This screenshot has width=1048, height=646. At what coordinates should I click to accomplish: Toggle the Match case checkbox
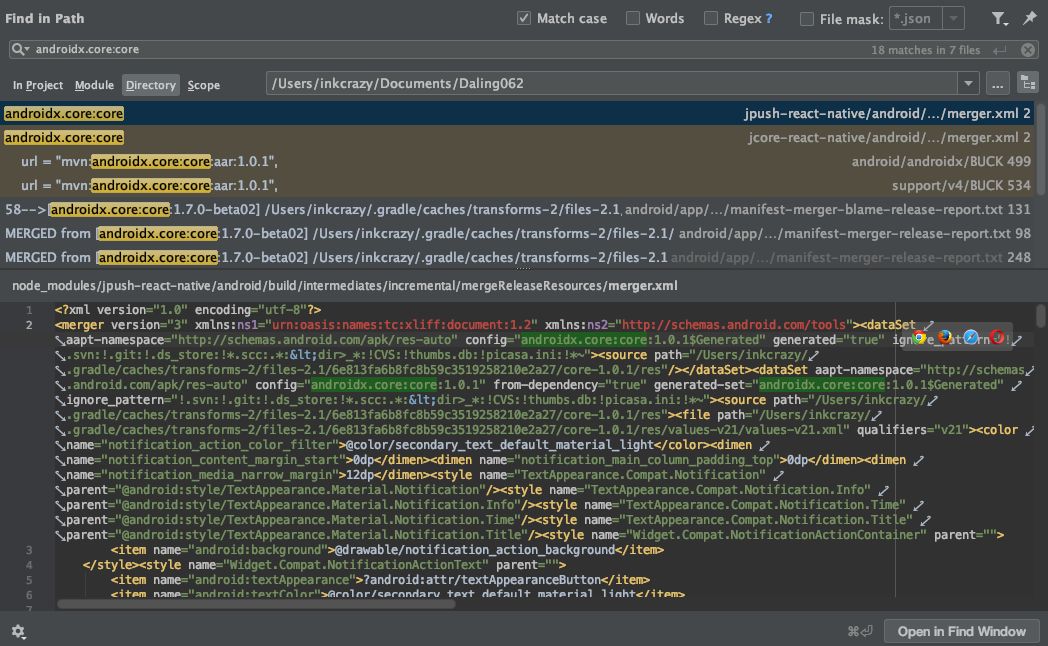click(x=524, y=18)
